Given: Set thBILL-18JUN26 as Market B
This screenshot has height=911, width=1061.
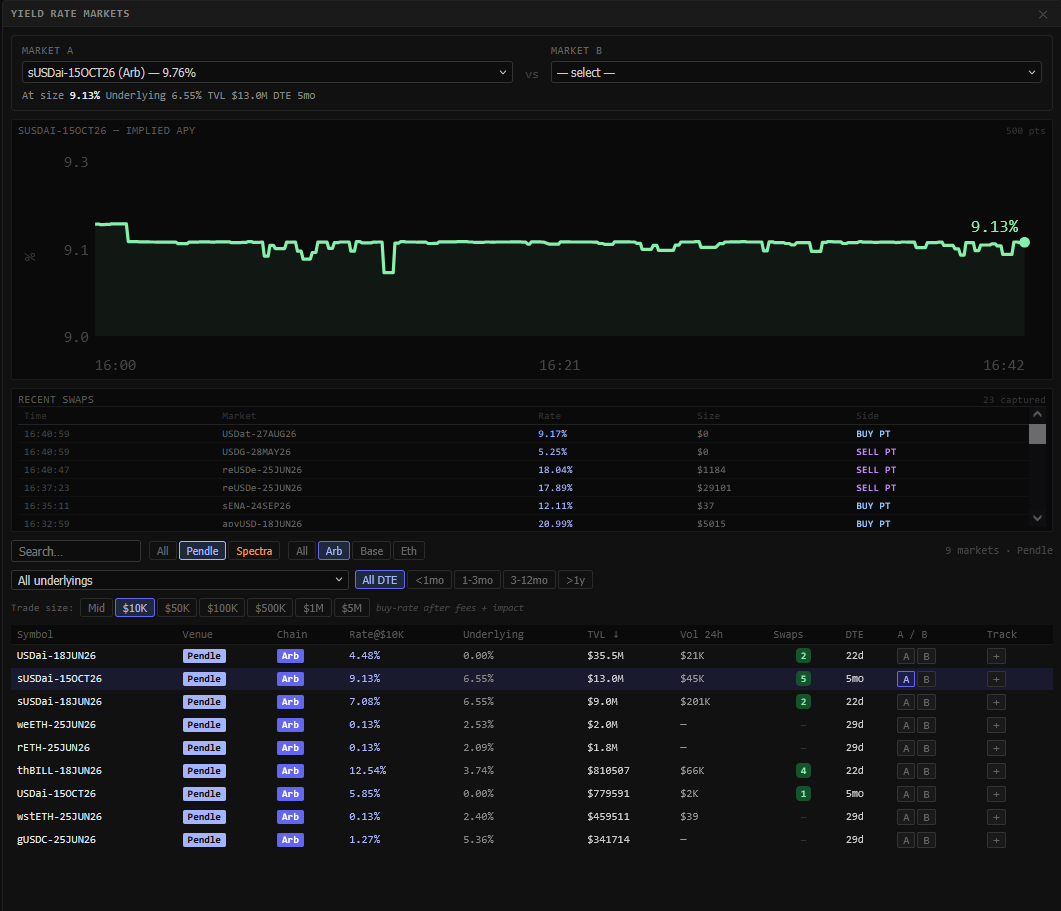Looking at the screenshot, I should click(x=926, y=771).
